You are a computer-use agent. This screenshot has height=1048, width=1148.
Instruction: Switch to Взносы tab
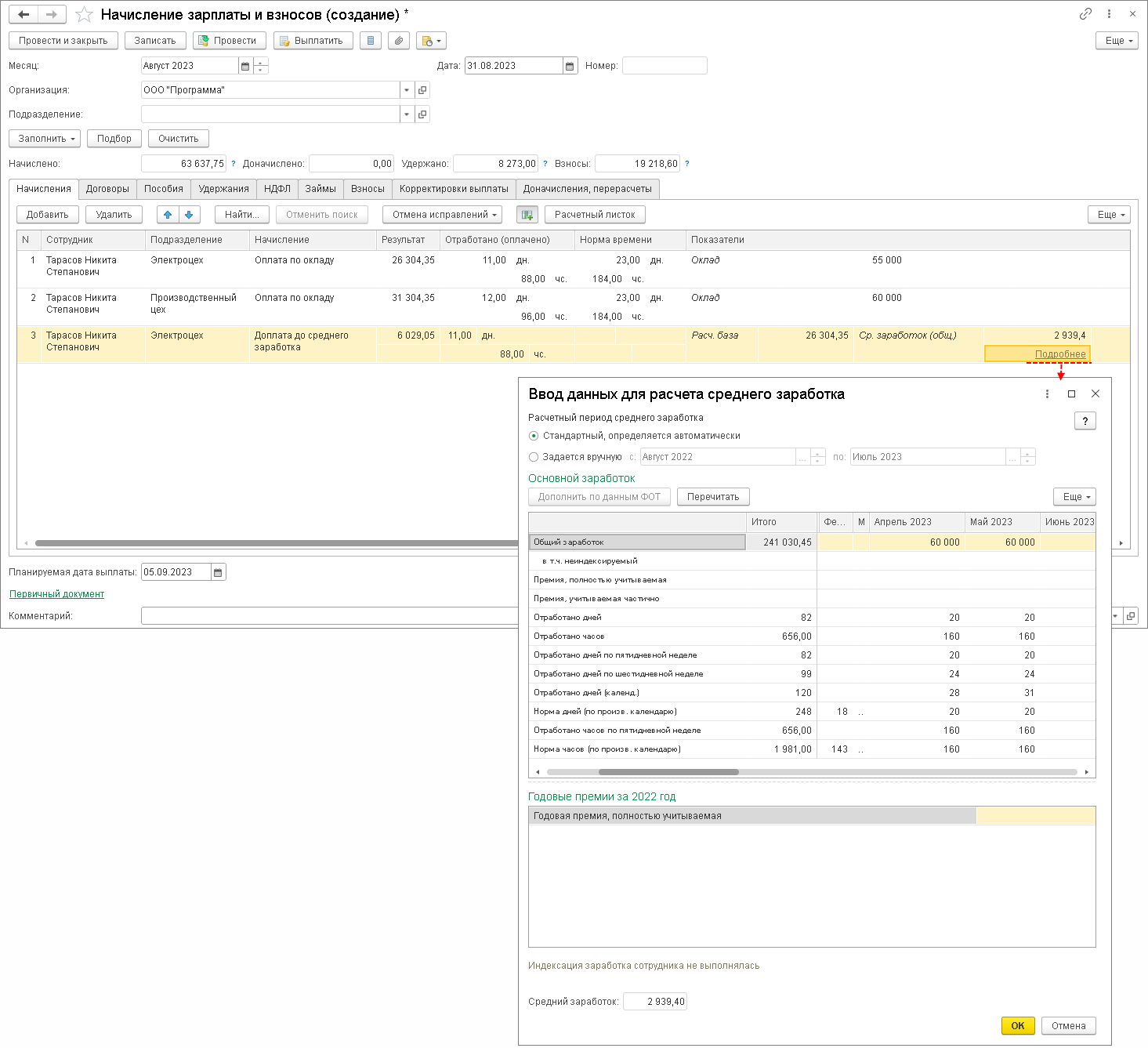pos(368,189)
